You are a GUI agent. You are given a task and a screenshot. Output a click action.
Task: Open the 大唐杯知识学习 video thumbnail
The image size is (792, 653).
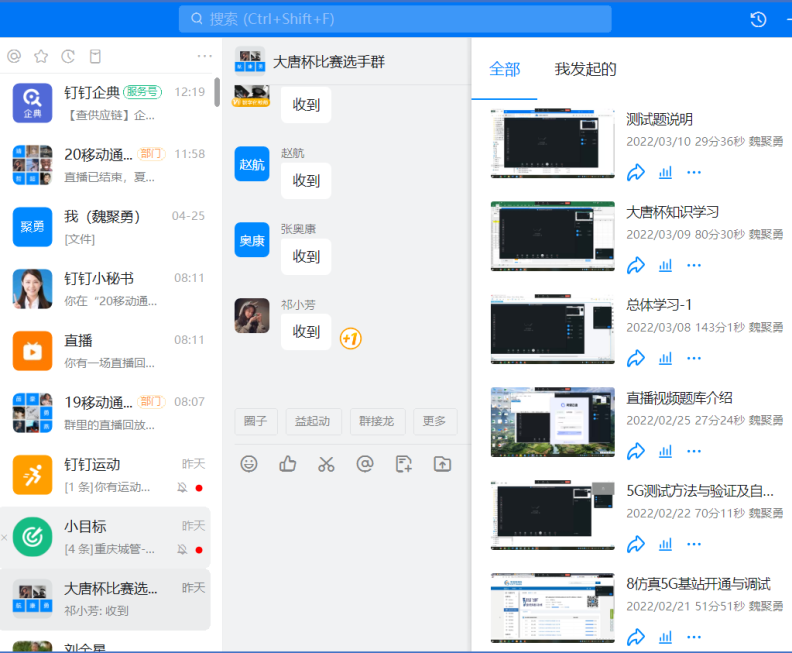tap(553, 236)
